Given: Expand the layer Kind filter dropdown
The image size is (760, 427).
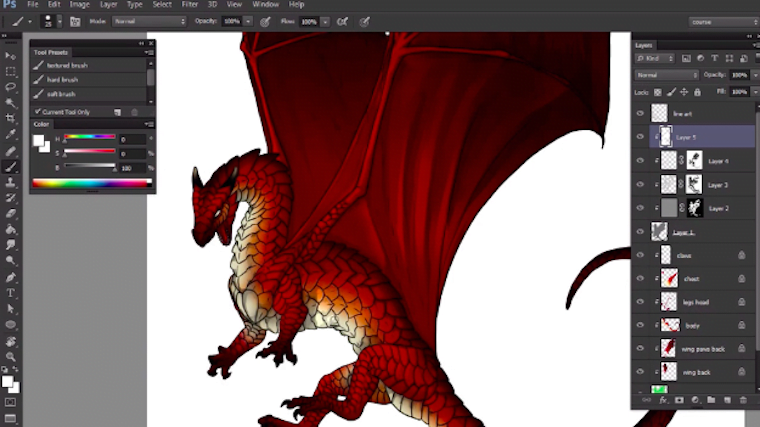Looking at the screenshot, I should click(x=660, y=59).
